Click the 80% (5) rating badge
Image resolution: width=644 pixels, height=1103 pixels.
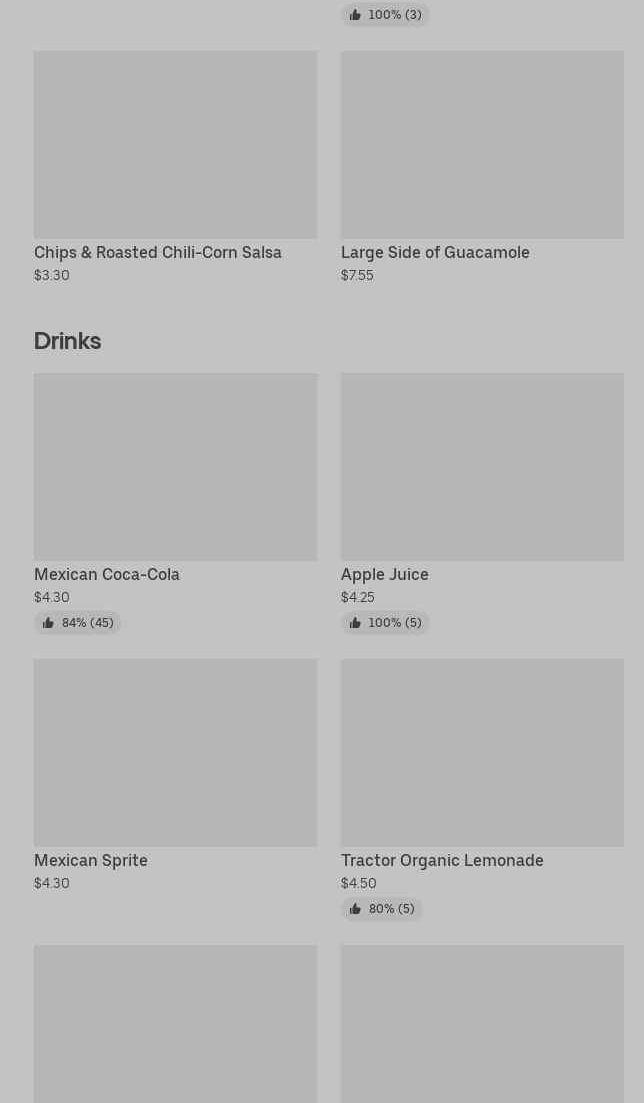[x=382, y=909]
